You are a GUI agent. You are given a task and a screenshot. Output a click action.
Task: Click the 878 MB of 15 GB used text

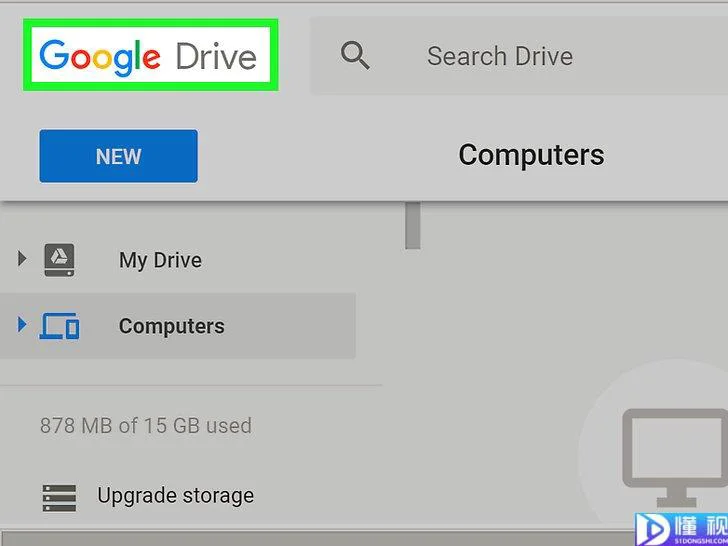pyautogui.click(x=146, y=425)
